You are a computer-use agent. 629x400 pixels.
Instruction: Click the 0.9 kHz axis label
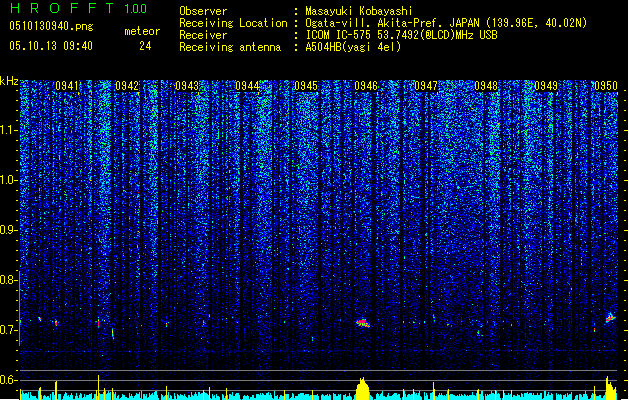click(x=8, y=230)
